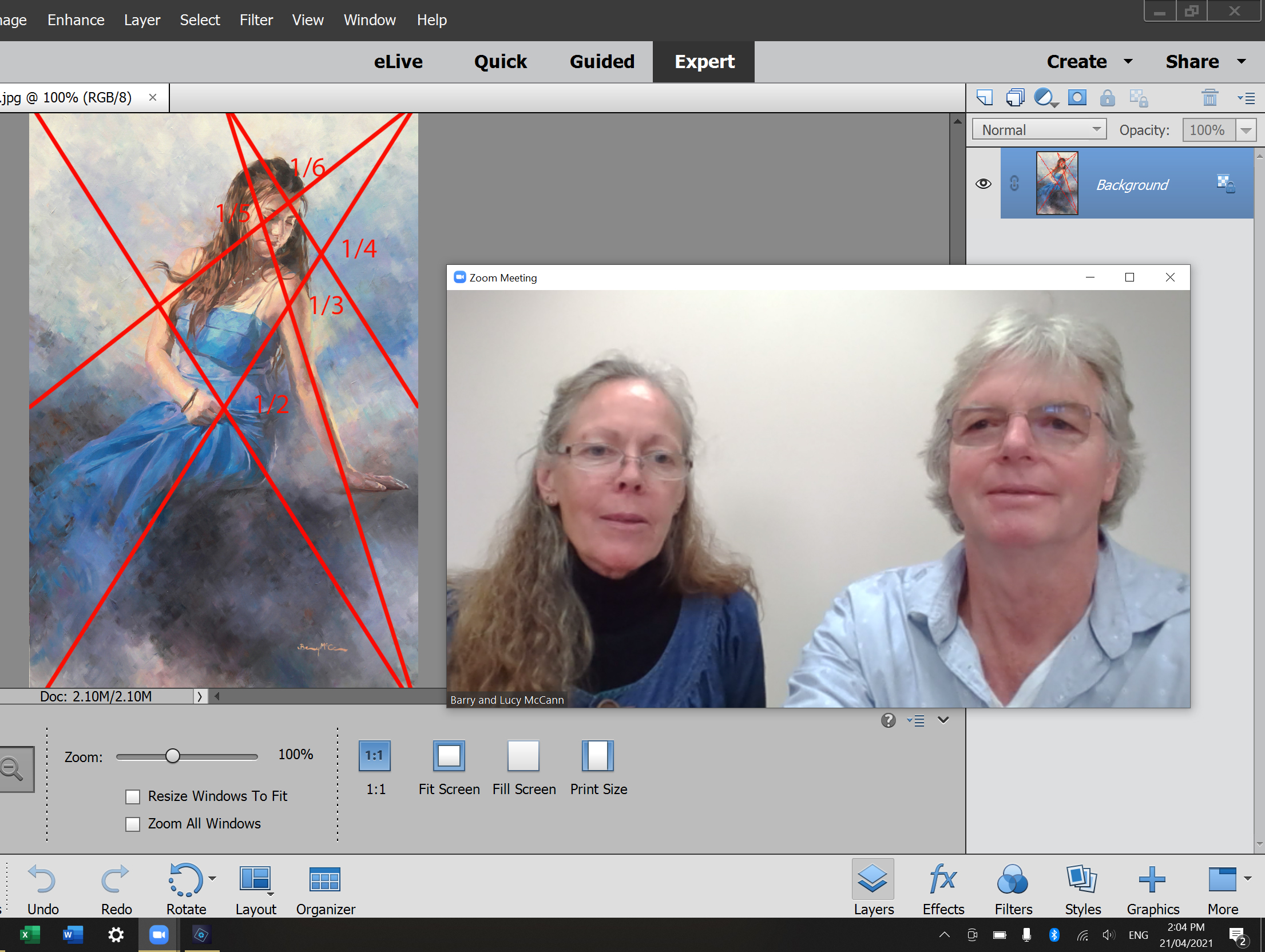The width and height of the screenshot is (1265, 952).
Task: Open the Select menu
Action: click(x=200, y=20)
